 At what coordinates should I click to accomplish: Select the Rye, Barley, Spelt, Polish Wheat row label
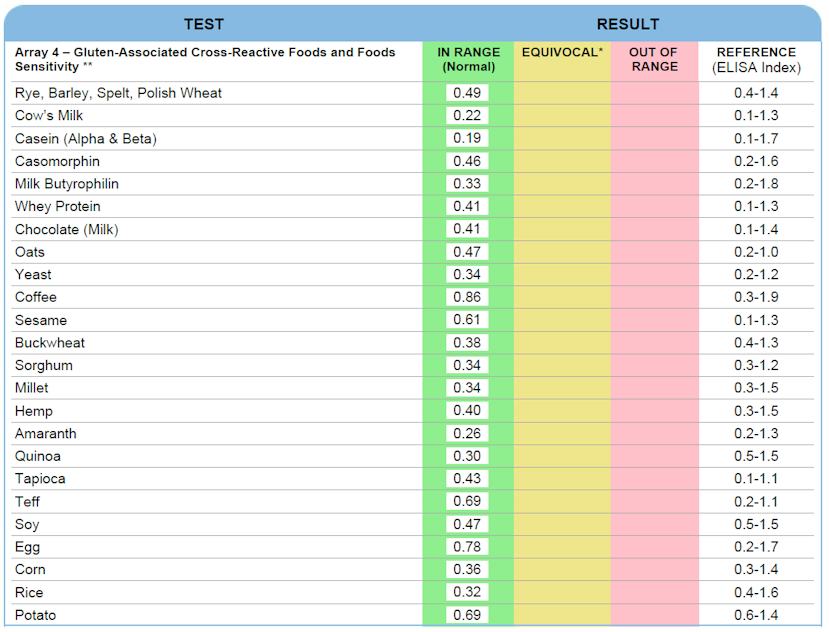click(x=118, y=93)
